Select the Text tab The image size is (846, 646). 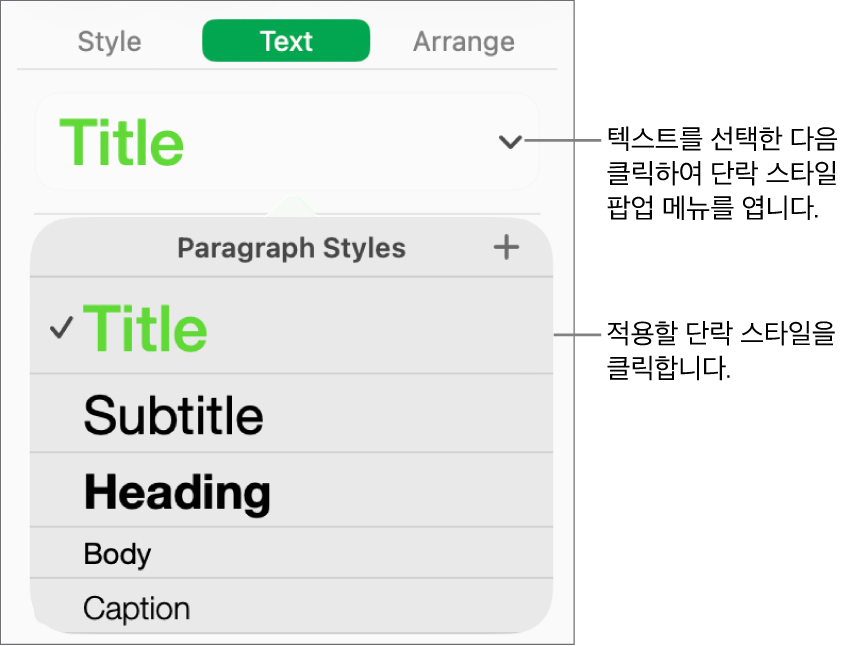(286, 42)
